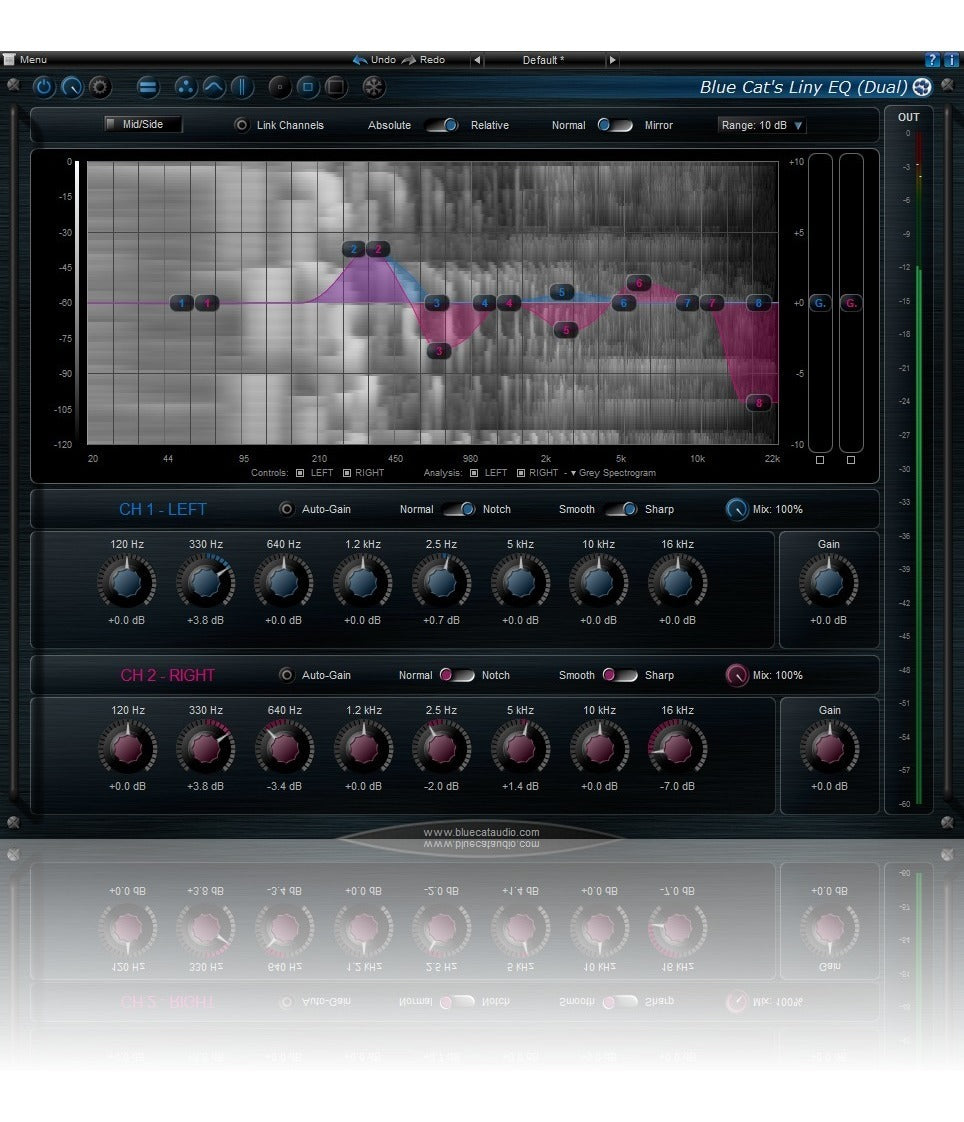
Task: Open the Range: 10 dB dropdown
Action: pos(762,125)
